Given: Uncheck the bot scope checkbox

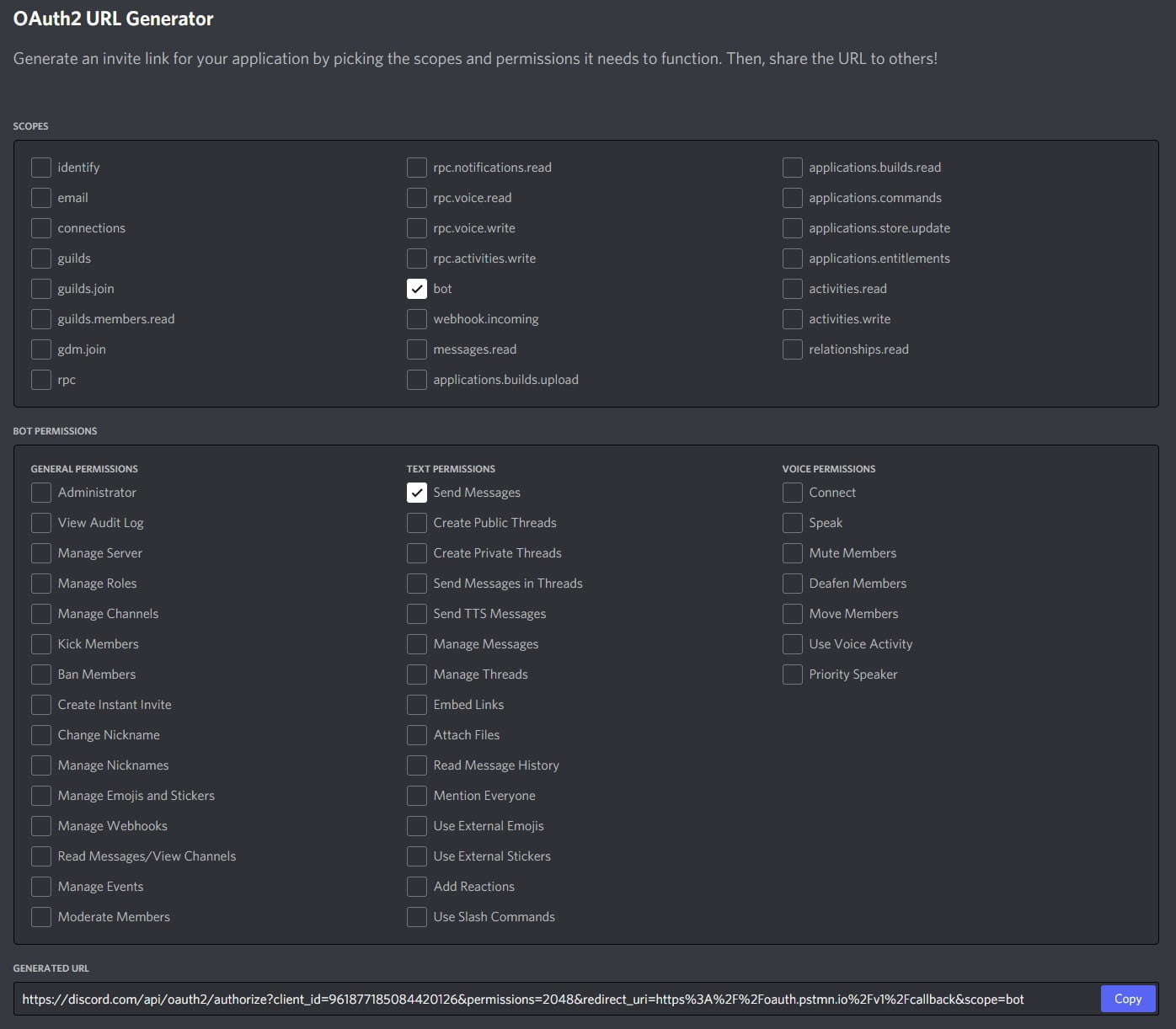Looking at the screenshot, I should pos(416,289).
